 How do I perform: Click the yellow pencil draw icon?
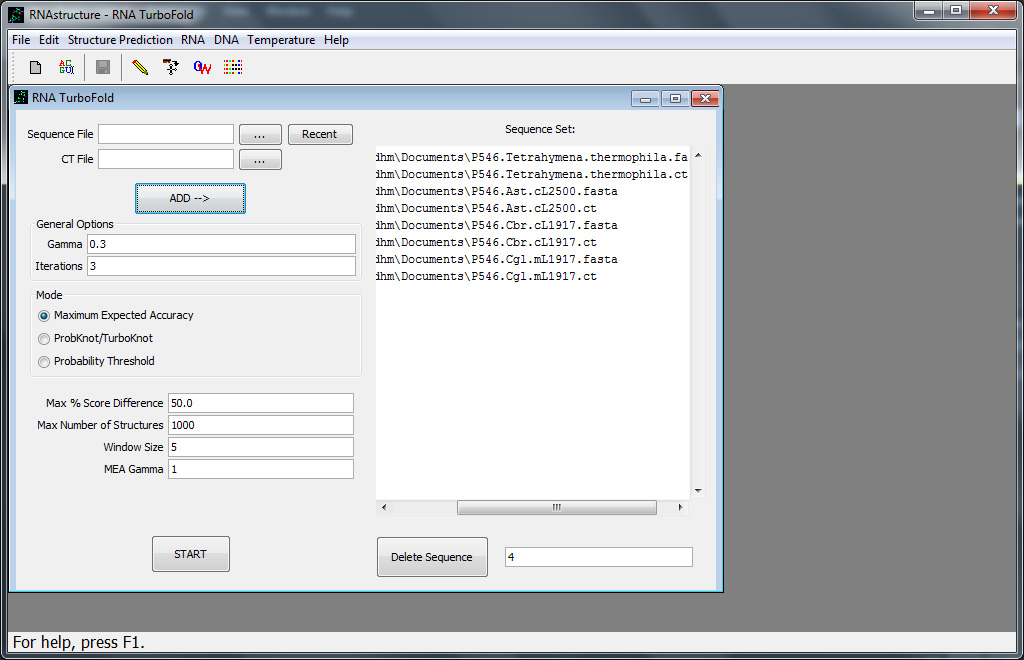coord(140,67)
